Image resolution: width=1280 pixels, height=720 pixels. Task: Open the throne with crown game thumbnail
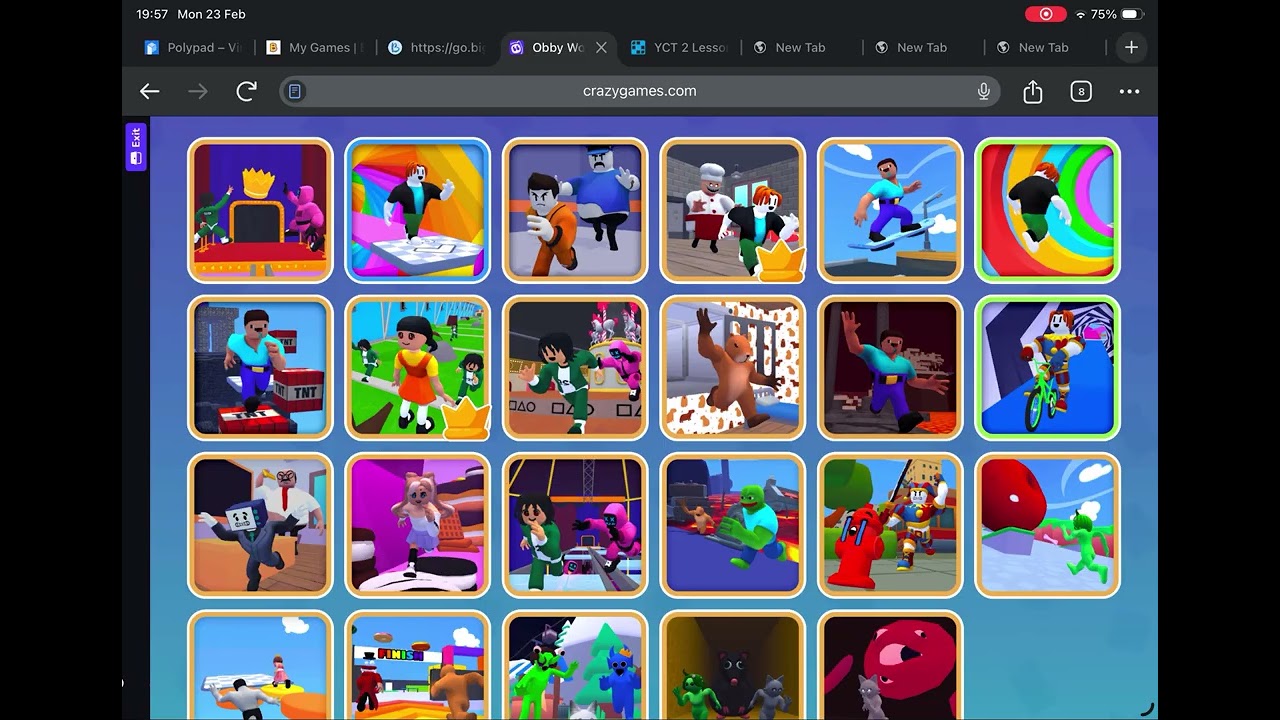click(260, 210)
